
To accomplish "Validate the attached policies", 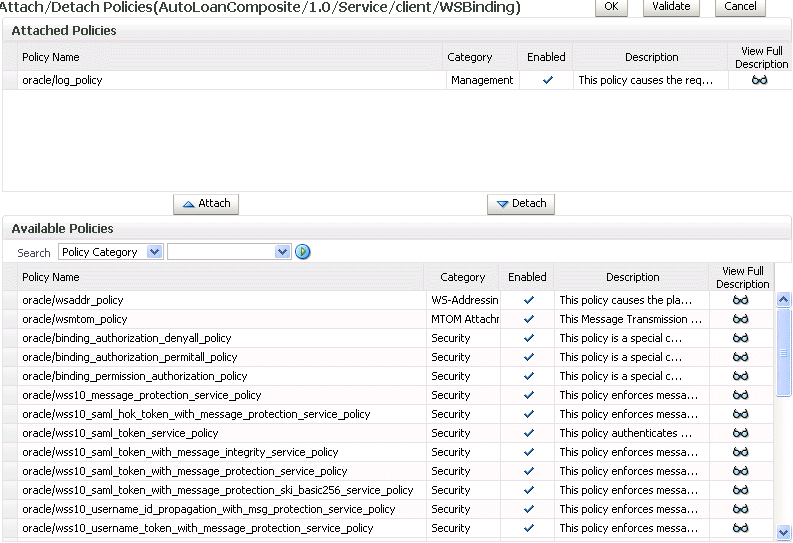I will click(671, 7).
